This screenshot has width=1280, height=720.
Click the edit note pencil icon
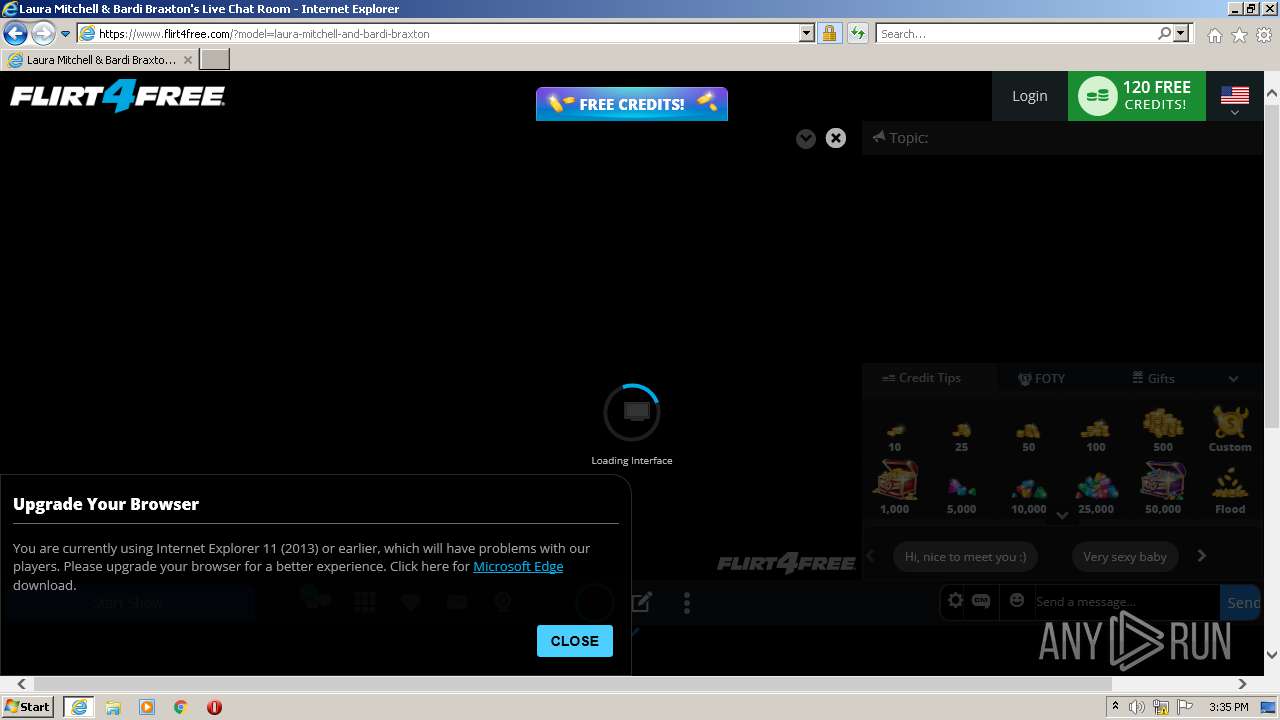[x=641, y=602]
